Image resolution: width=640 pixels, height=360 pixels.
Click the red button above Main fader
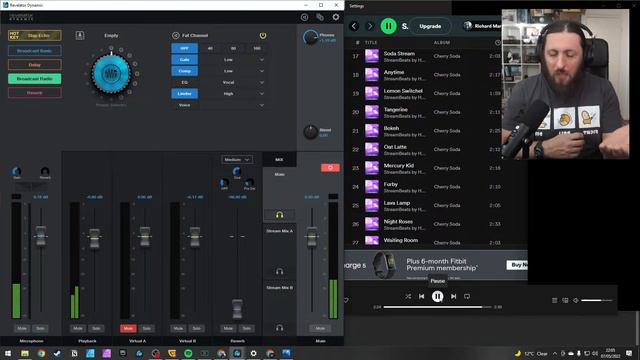(x=330, y=168)
